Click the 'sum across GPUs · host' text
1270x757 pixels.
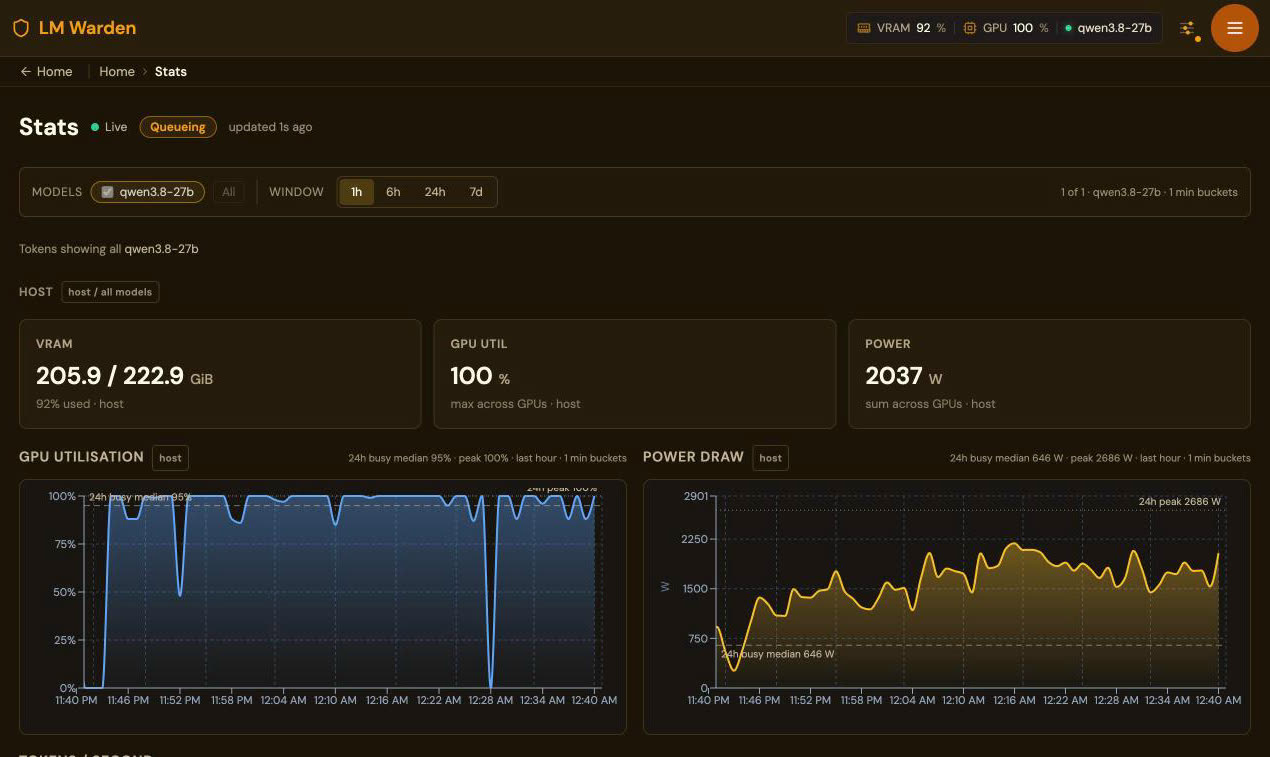click(930, 404)
